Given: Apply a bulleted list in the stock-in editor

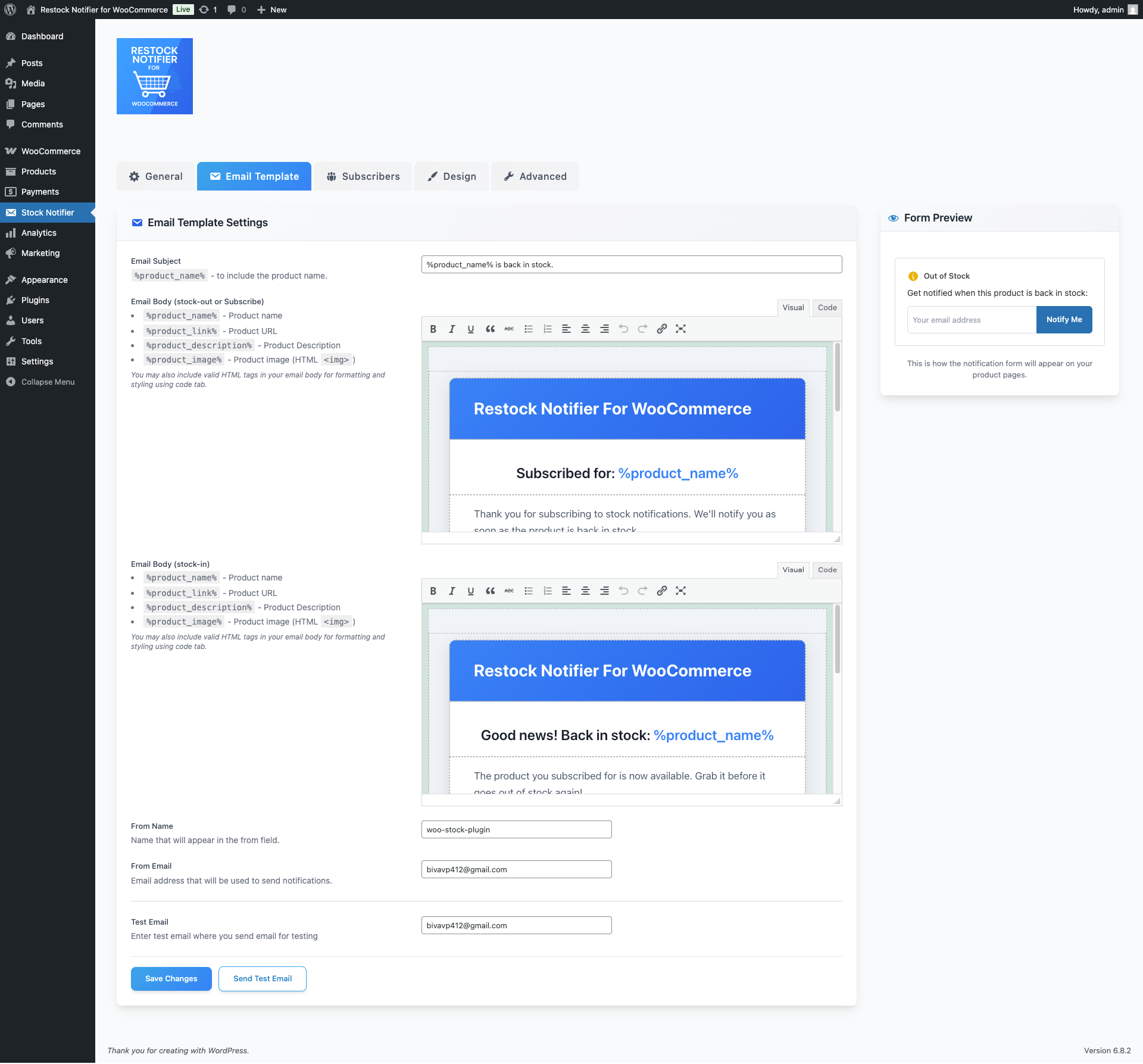Looking at the screenshot, I should 528,591.
